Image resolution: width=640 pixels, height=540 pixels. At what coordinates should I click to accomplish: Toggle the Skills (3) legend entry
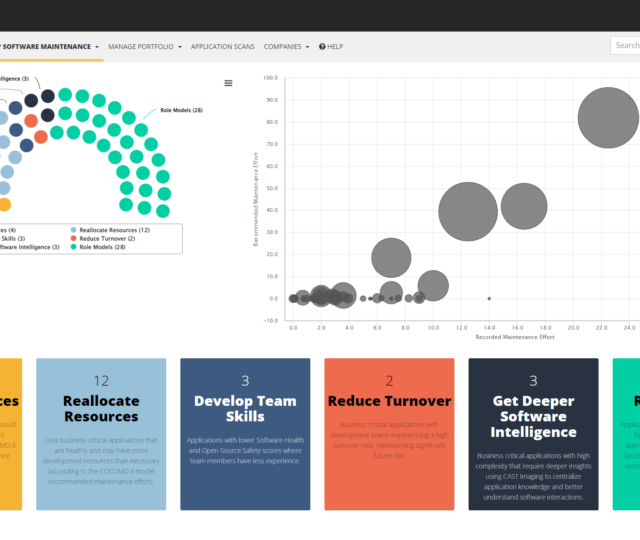13,239
